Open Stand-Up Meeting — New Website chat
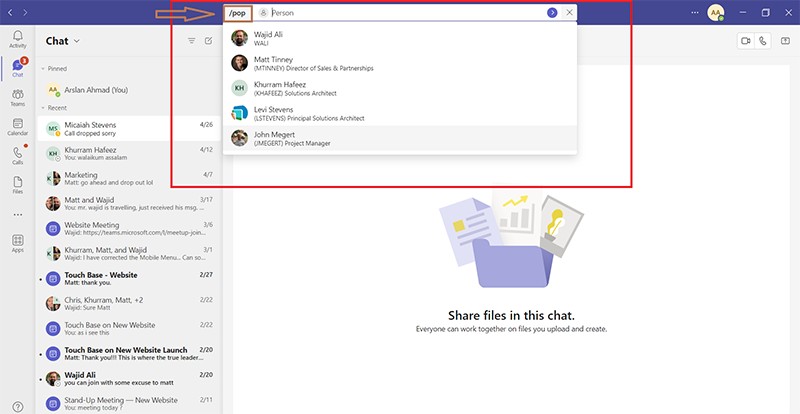The height and width of the screenshot is (414, 800). (128, 403)
